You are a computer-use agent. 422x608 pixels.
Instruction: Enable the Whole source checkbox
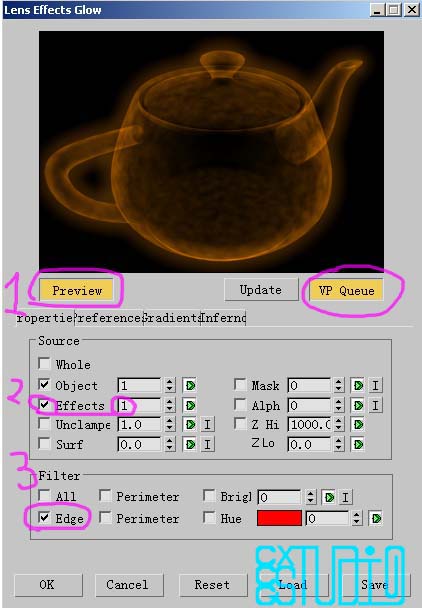click(44, 364)
